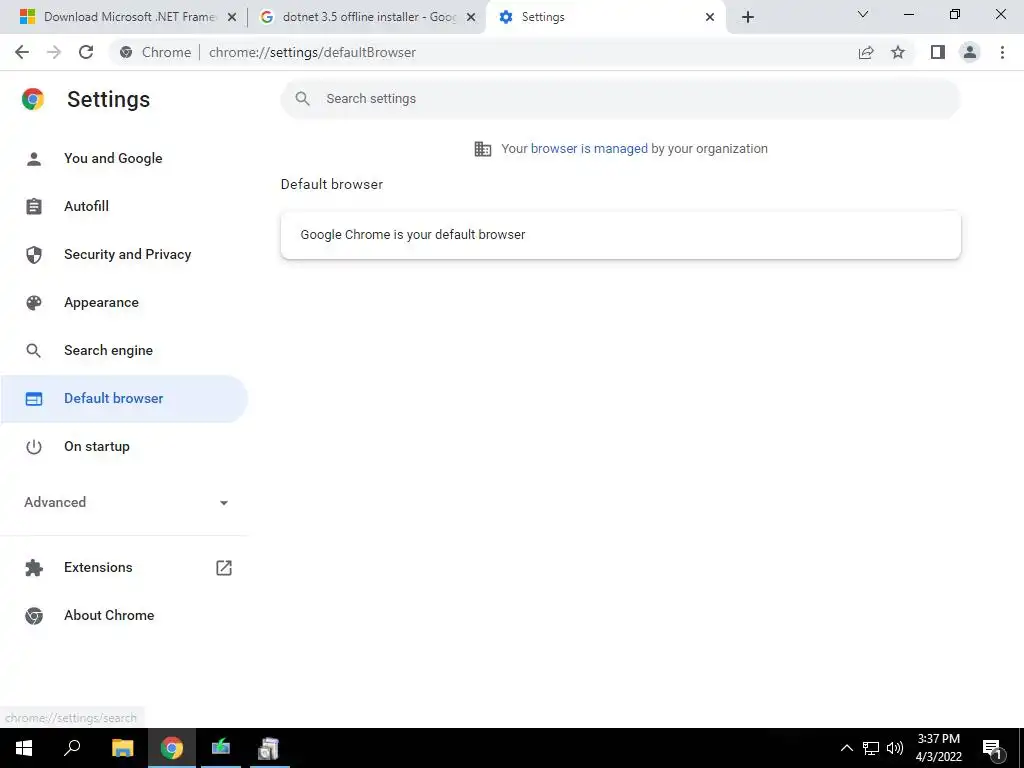Open Chrome three-dot menu
Viewport: 1024px width, 768px height.
(x=1002, y=52)
